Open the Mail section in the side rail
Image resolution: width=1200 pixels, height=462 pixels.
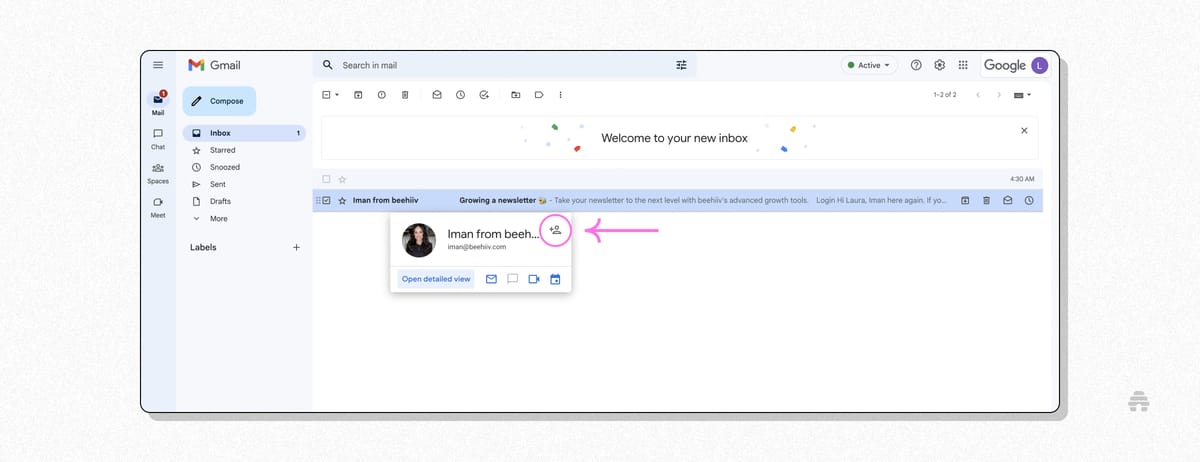[x=158, y=103]
